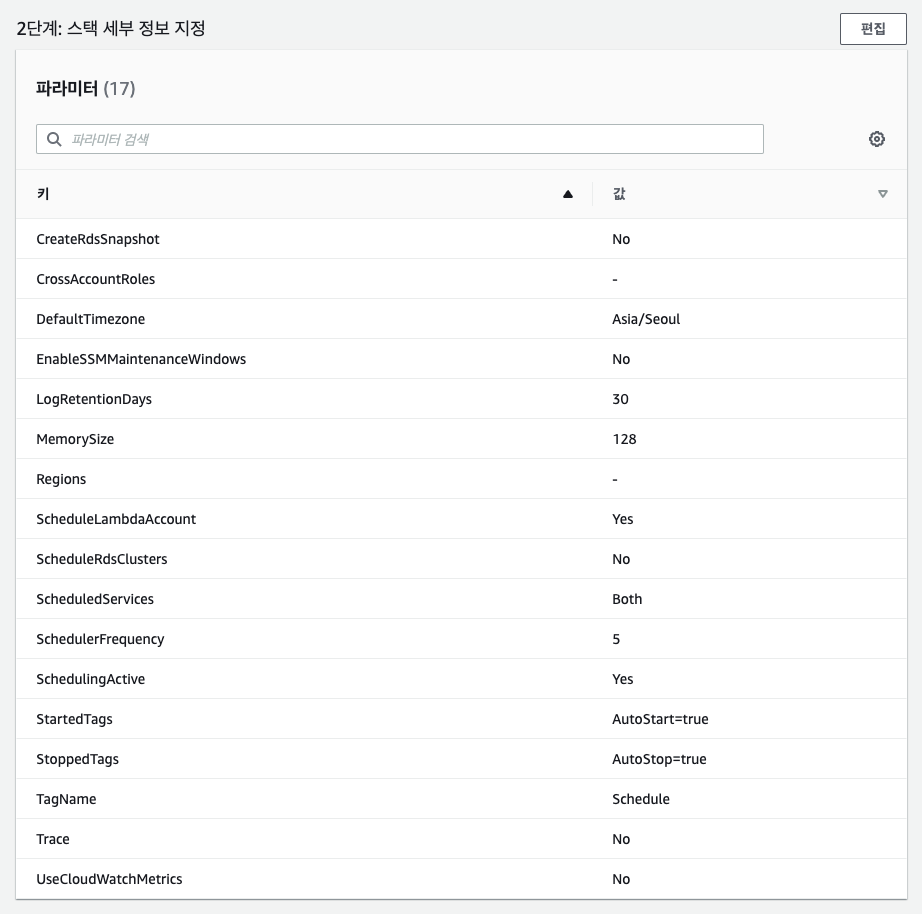Select the ScheduleLambdaAccount key
The image size is (922, 914).
pyautogui.click(x=116, y=519)
